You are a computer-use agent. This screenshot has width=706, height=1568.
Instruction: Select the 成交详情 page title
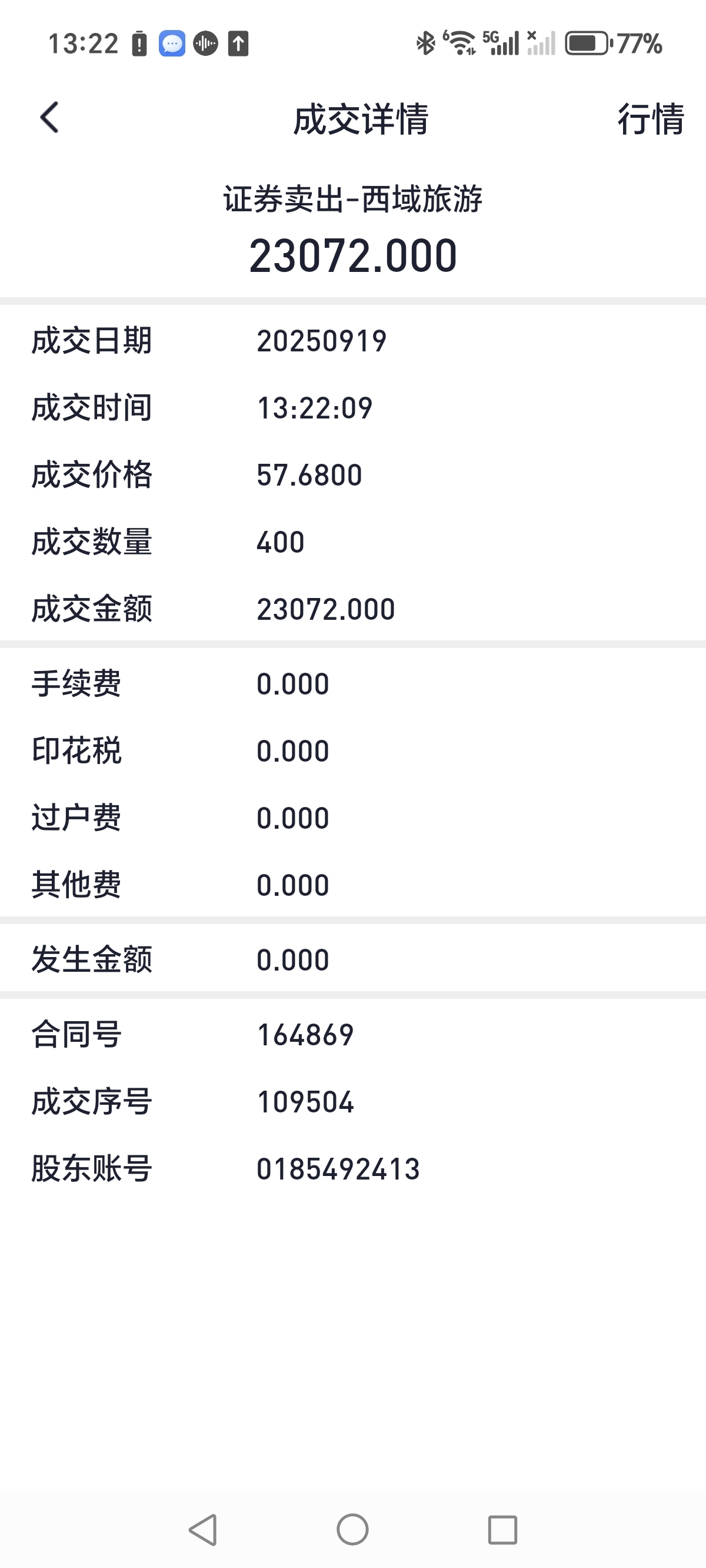[x=361, y=119]
